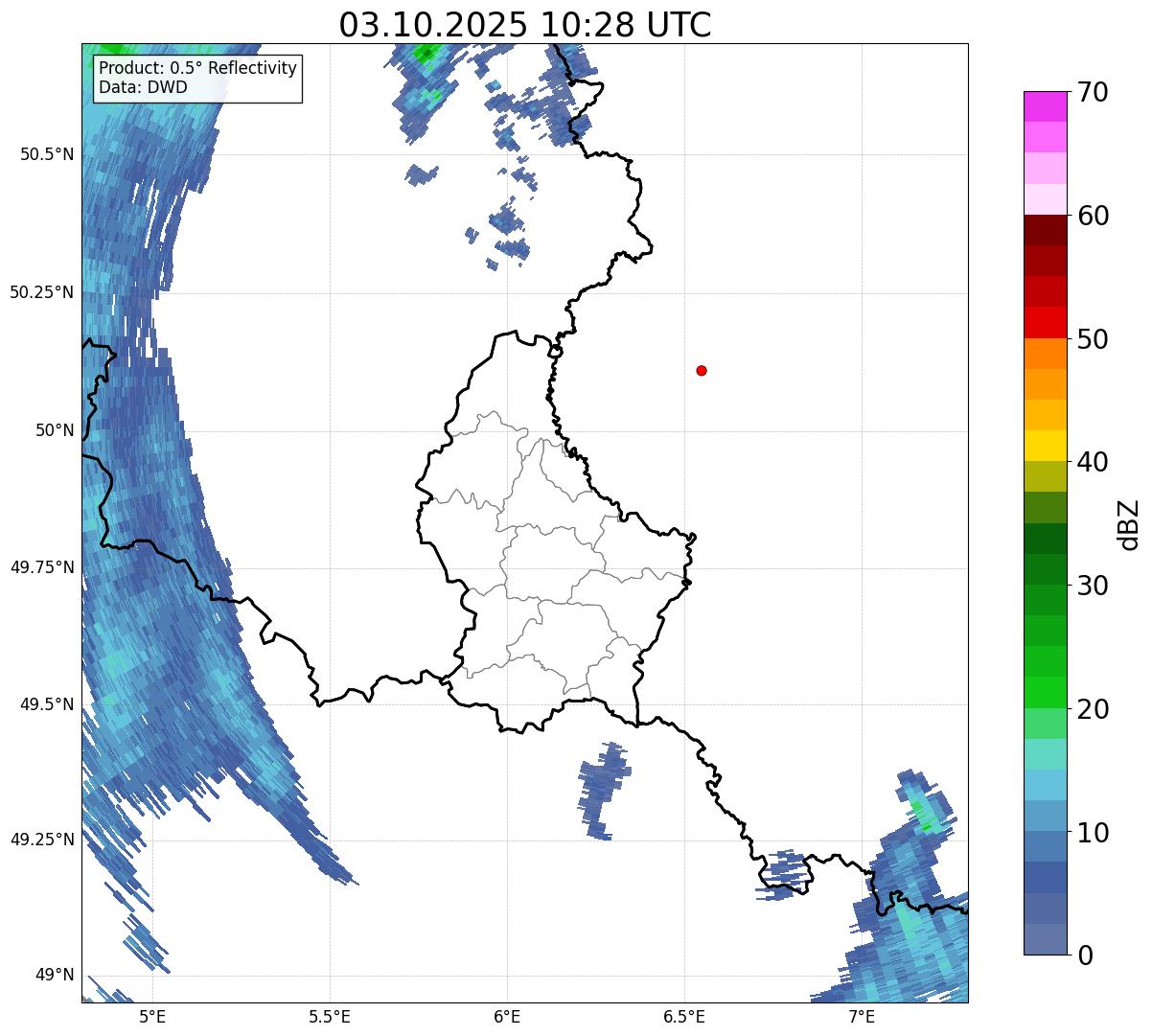Click the "Data: DWD" text
This screenshot has height=1036, width=1152.
pos(144,87)
